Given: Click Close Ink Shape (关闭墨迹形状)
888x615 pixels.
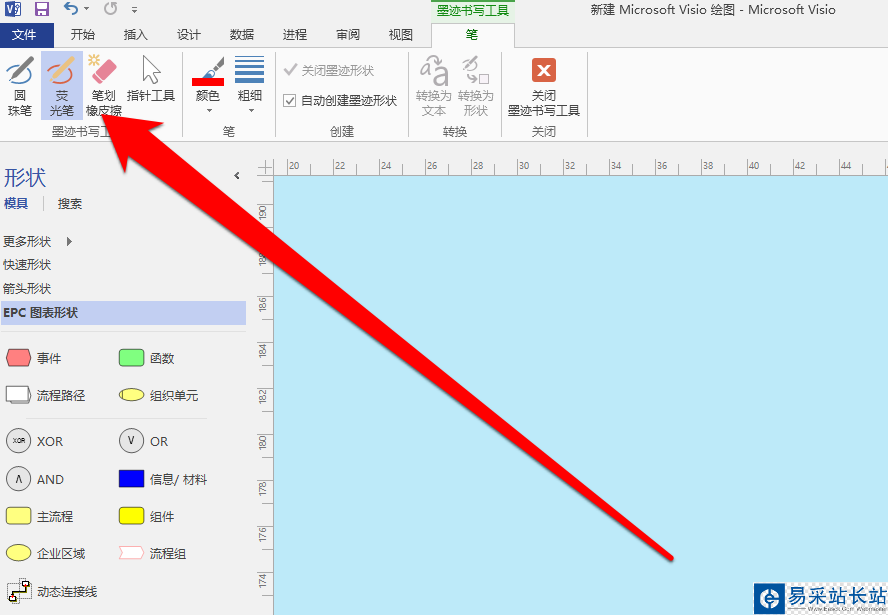Looking at the screenshot, I should [329, 70].
